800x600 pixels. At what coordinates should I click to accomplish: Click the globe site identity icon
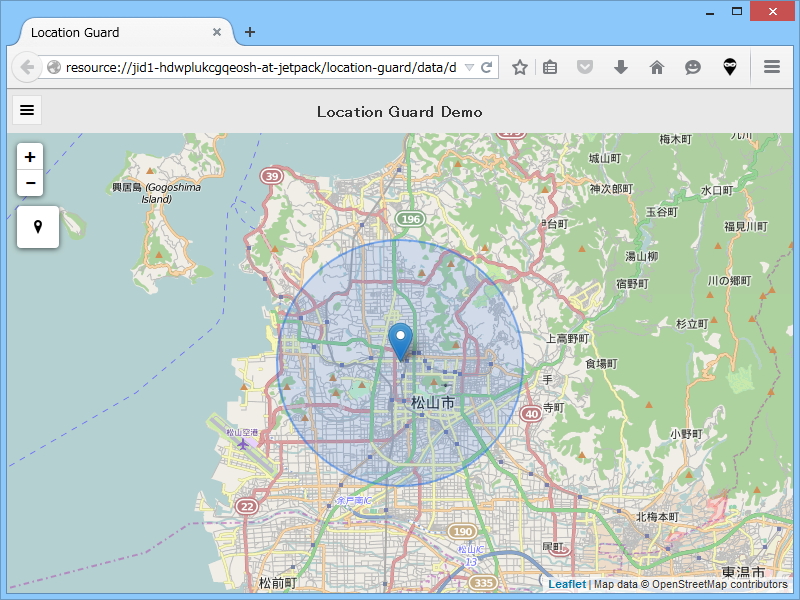click(54, 67)
